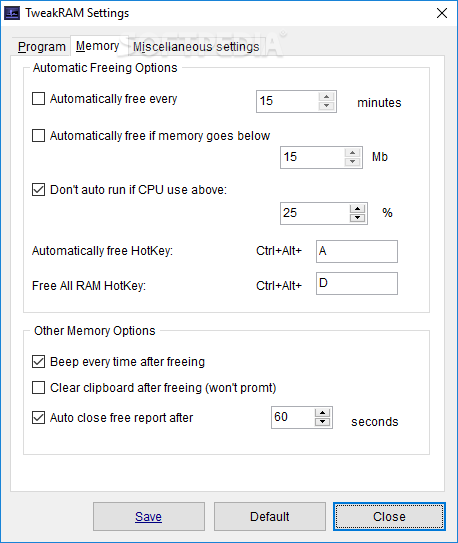The height and width of the screenshot is (543, 458).
Task: Enable Clear clipboard after freeing option
Action: (38, 388)
